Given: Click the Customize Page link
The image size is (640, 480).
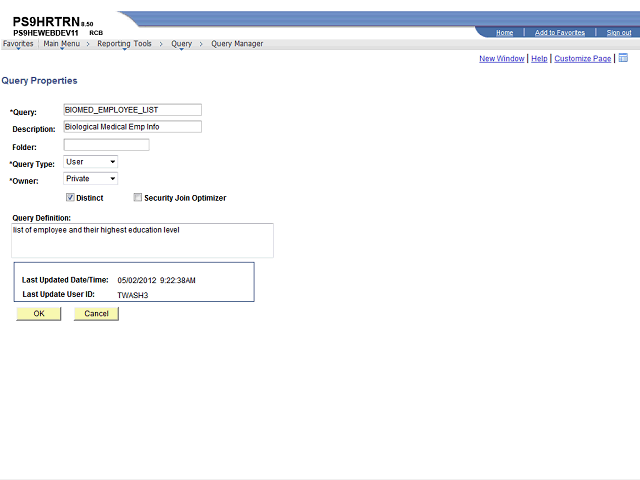Looking at the screenshot, I should pos(582,59).
